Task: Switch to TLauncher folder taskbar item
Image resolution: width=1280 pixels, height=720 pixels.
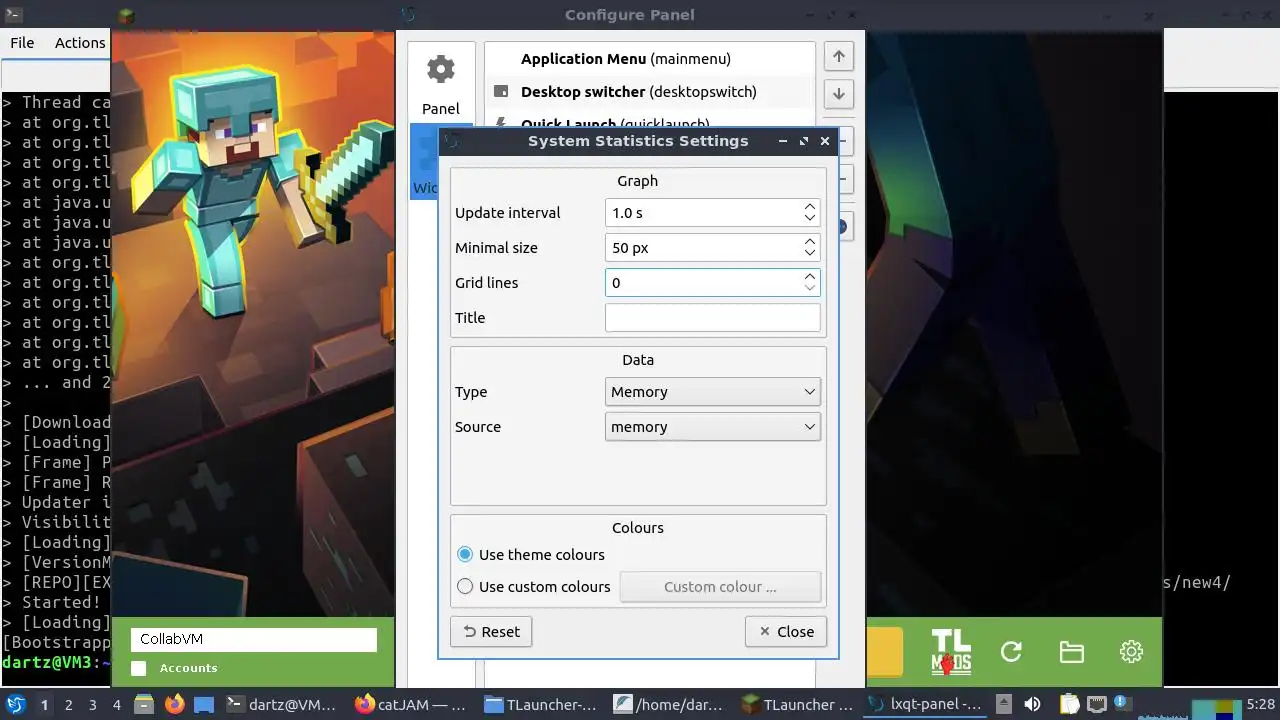Action: 541,705
